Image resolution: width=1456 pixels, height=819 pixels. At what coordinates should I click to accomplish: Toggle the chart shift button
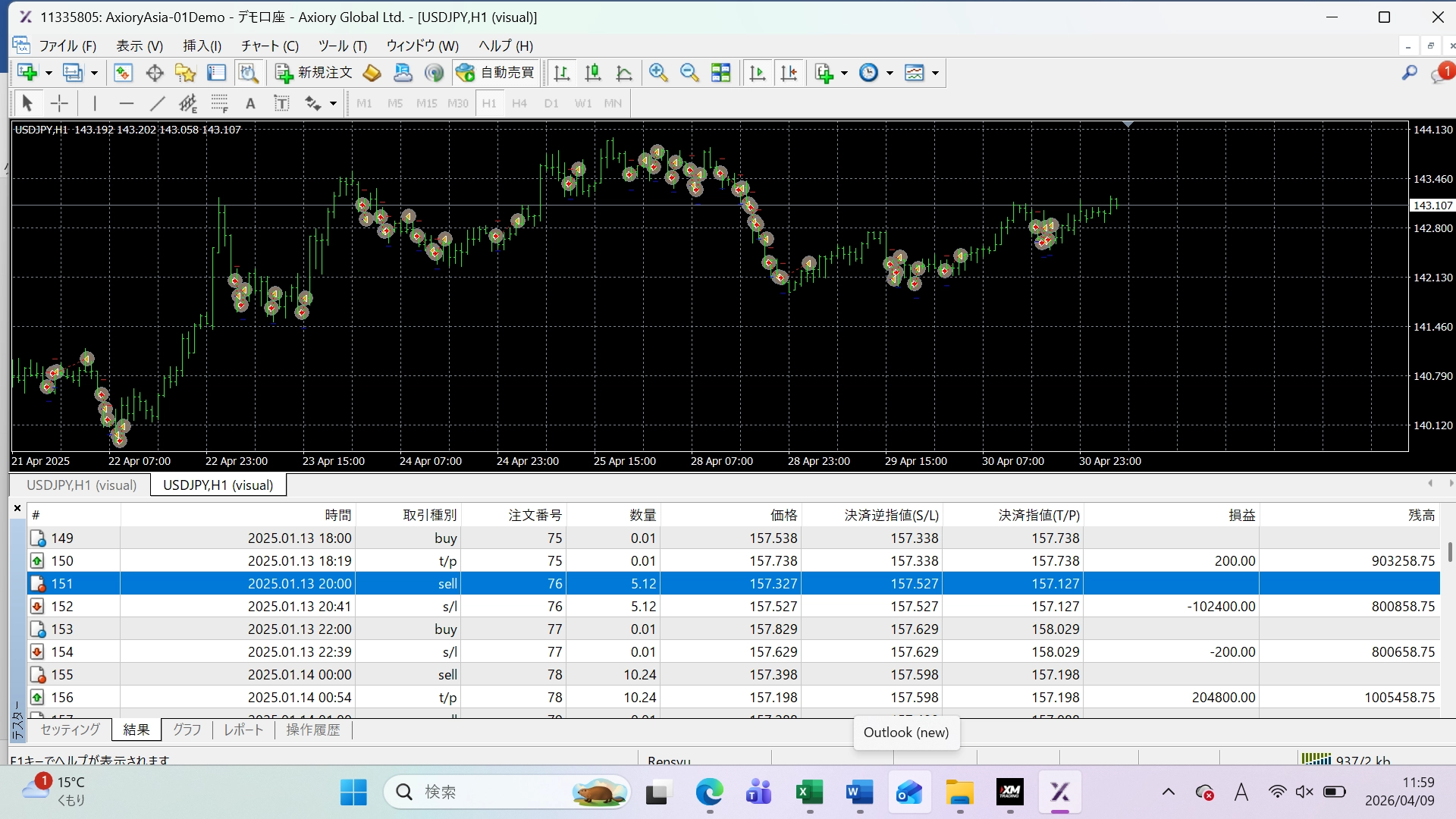tap(789, 73)
